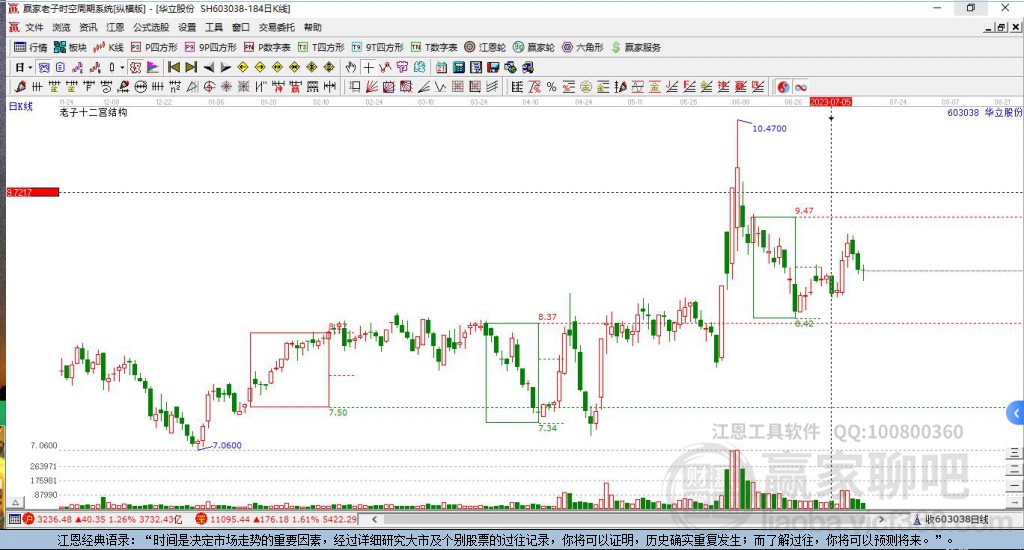Expand the 日 period dropdown
The image size is (1024, 550).
click(30, 67)
